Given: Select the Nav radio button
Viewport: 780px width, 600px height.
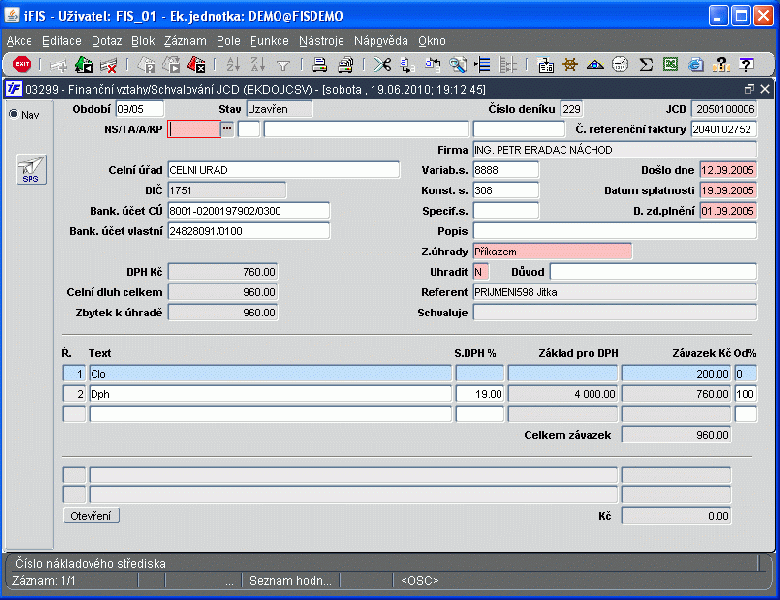Looking at the screenshot, I should point(14,114).
